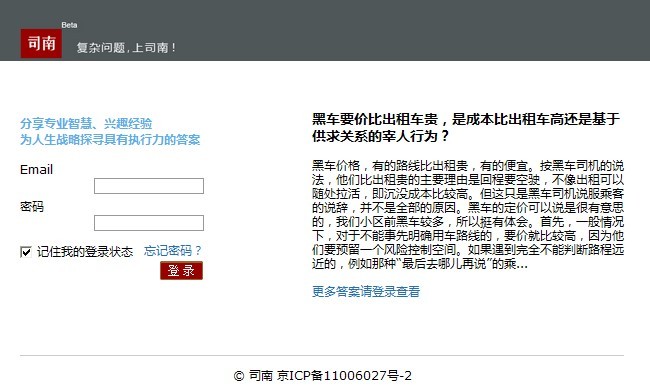
Task: Click the answer paragraph starting 黑车价格
Action: coord(468,214)
